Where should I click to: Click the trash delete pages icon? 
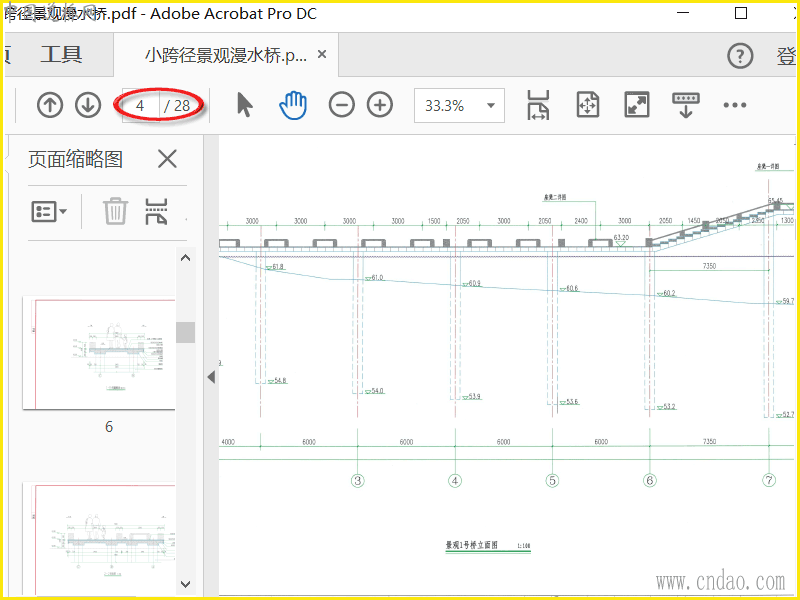pos(115,211)
